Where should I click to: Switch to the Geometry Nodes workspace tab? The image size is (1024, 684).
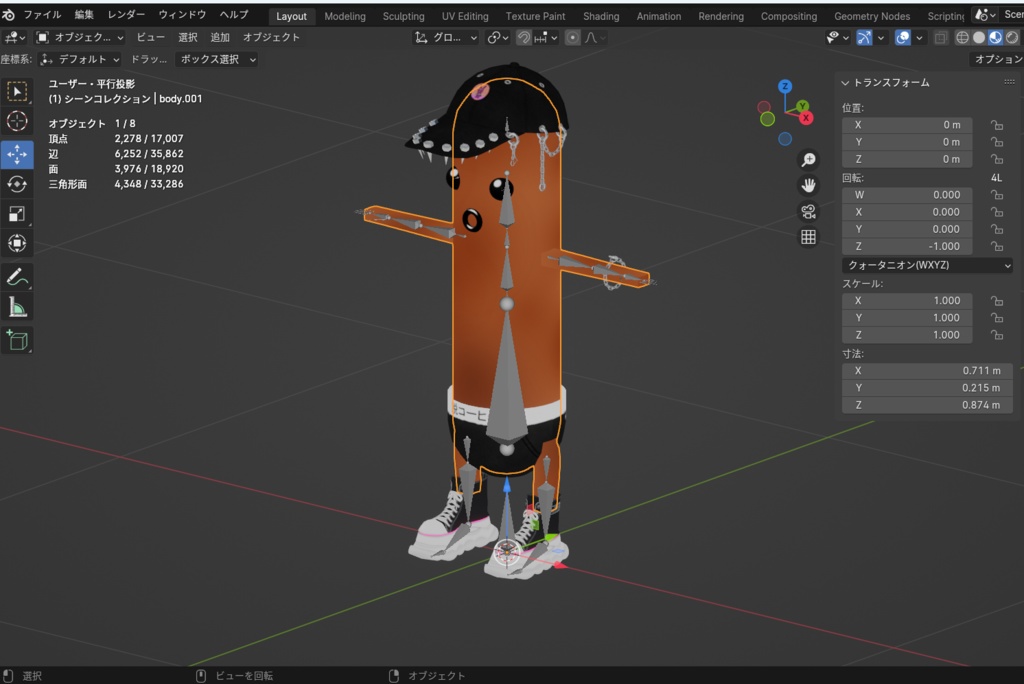[x=872, y=16]
